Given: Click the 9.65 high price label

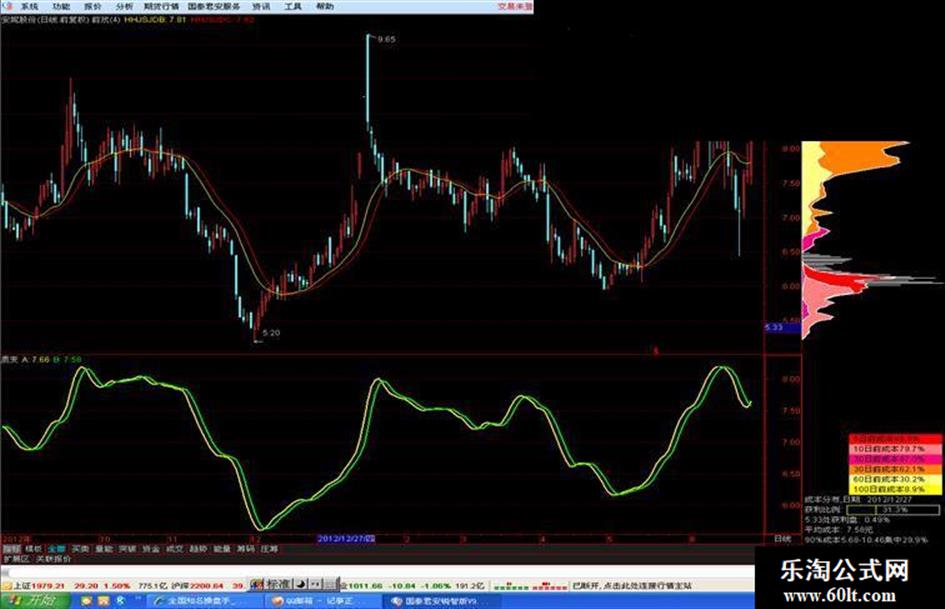Looking at the screenshot, I should (386, 39).
